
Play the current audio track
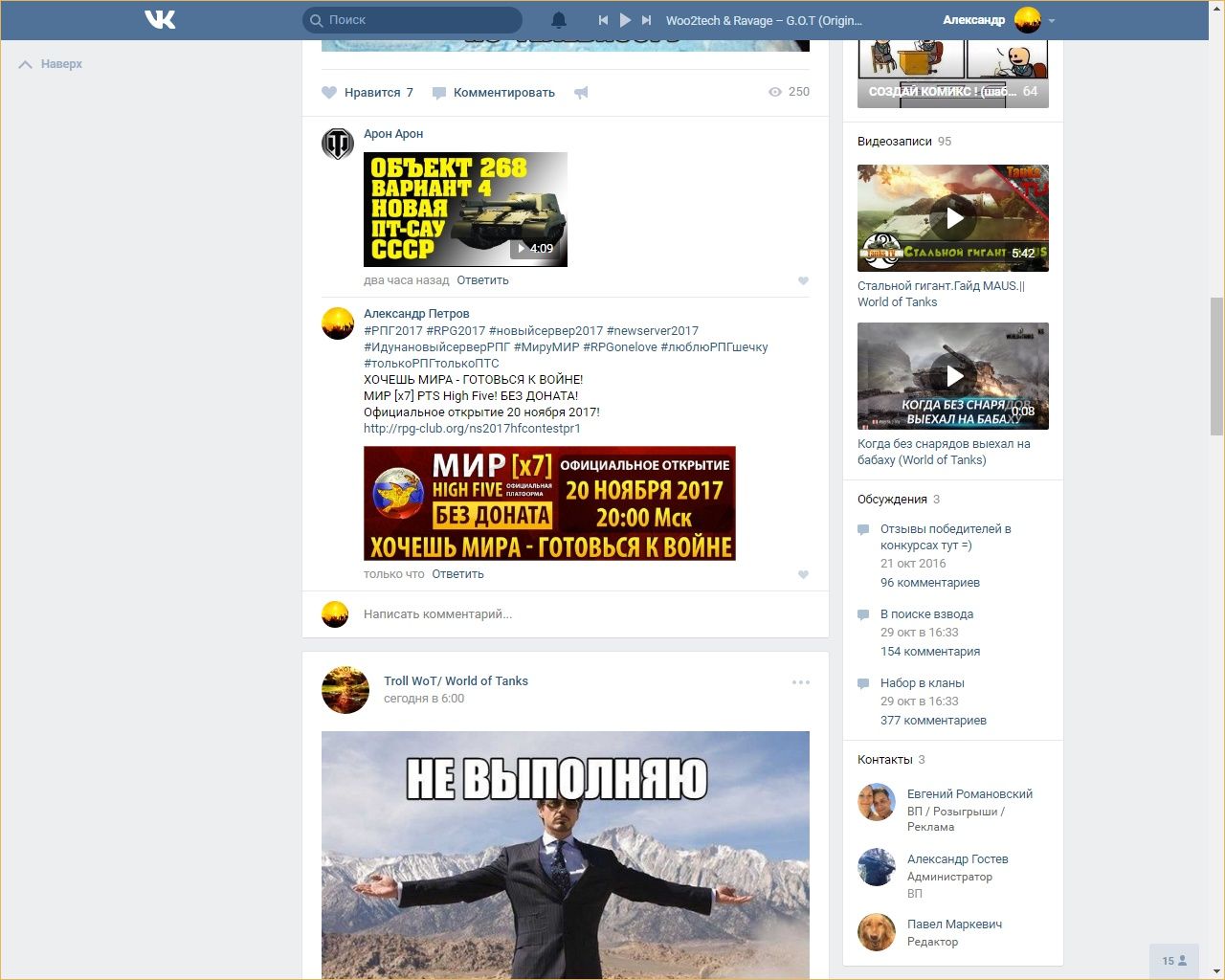coord(625,20)
